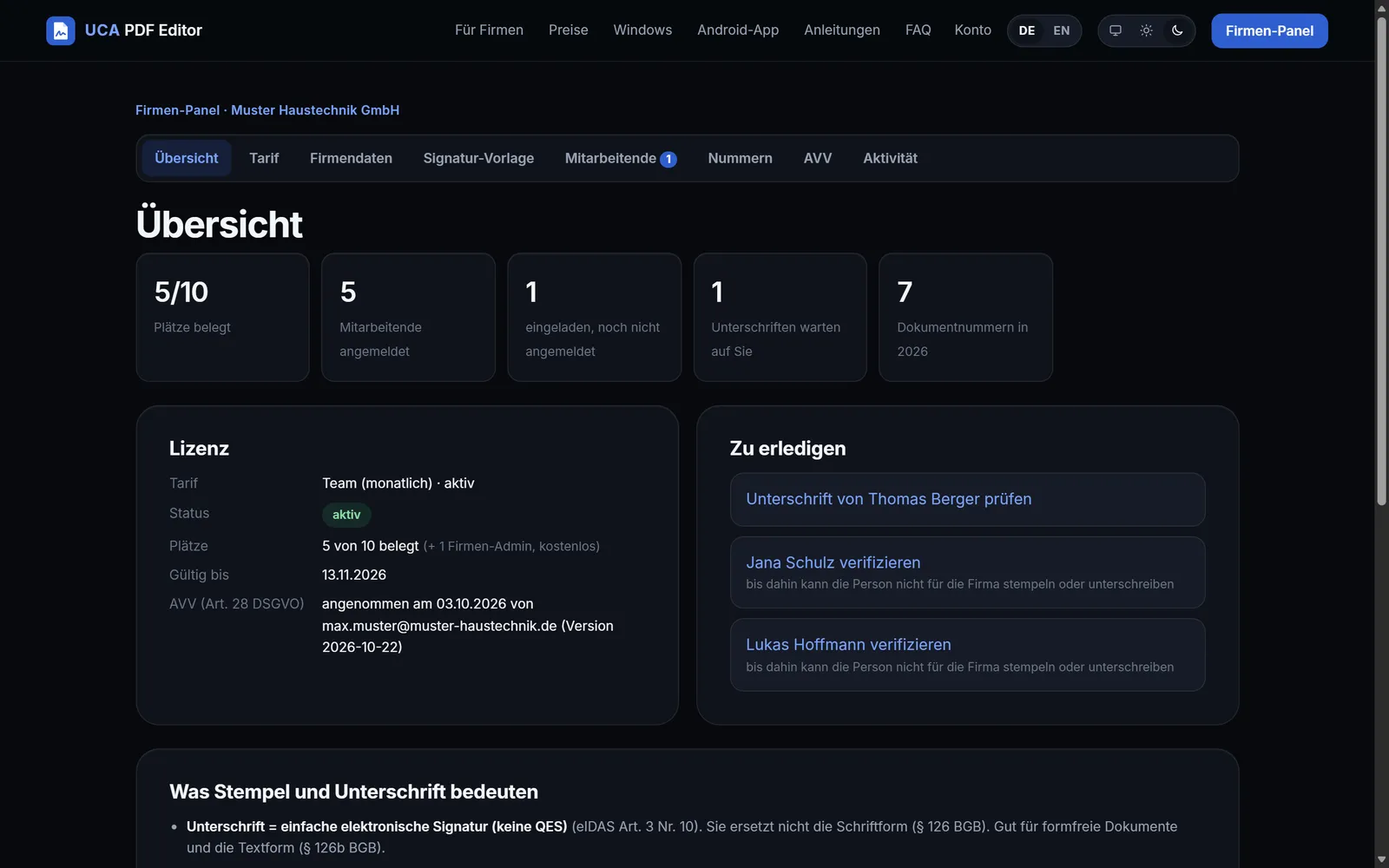Switch to system theme monitor icon

pyautogui.click(x=1116, y=30)
